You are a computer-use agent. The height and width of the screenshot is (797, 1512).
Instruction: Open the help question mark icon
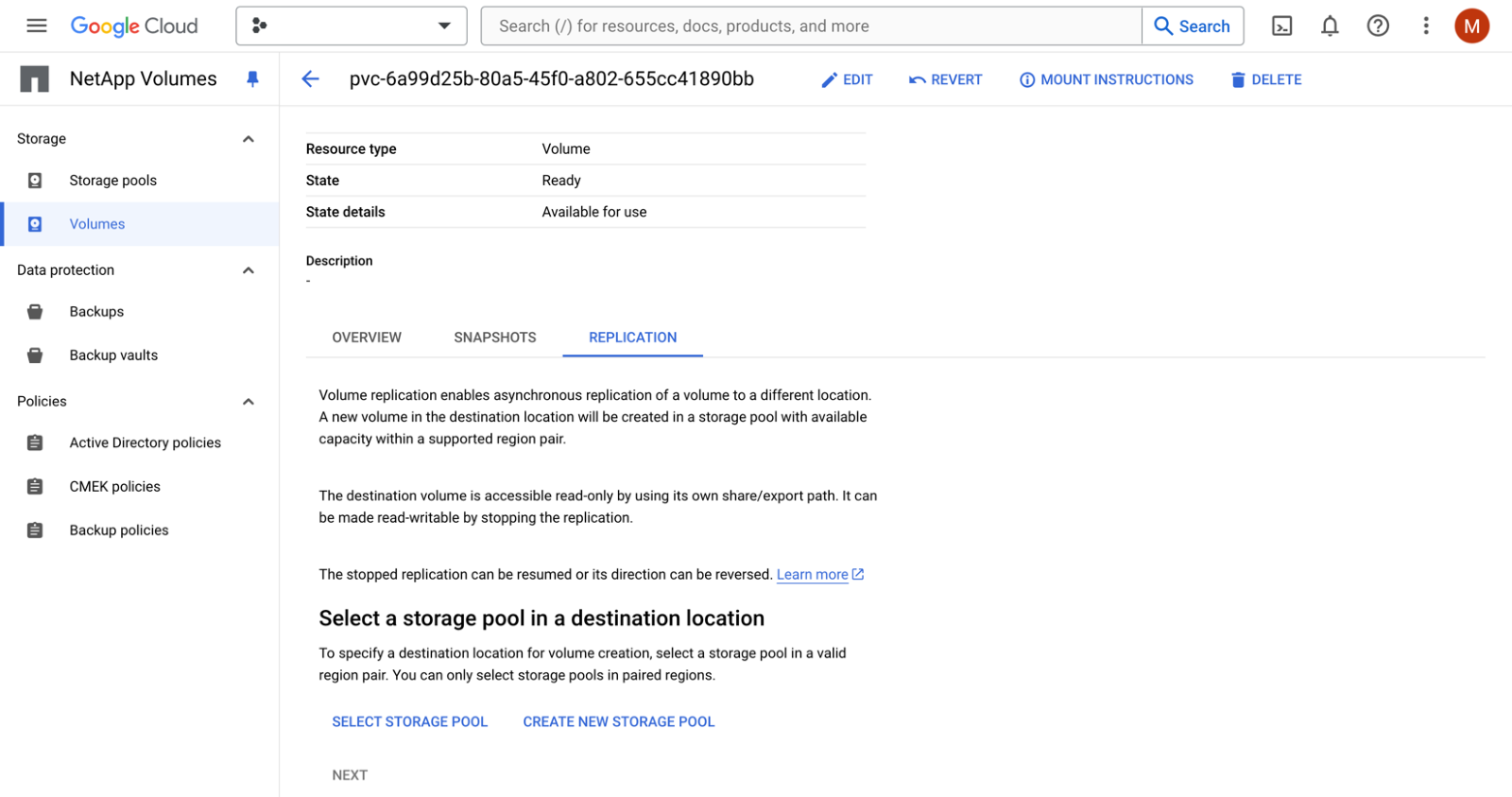click(x=1378, y=26)
